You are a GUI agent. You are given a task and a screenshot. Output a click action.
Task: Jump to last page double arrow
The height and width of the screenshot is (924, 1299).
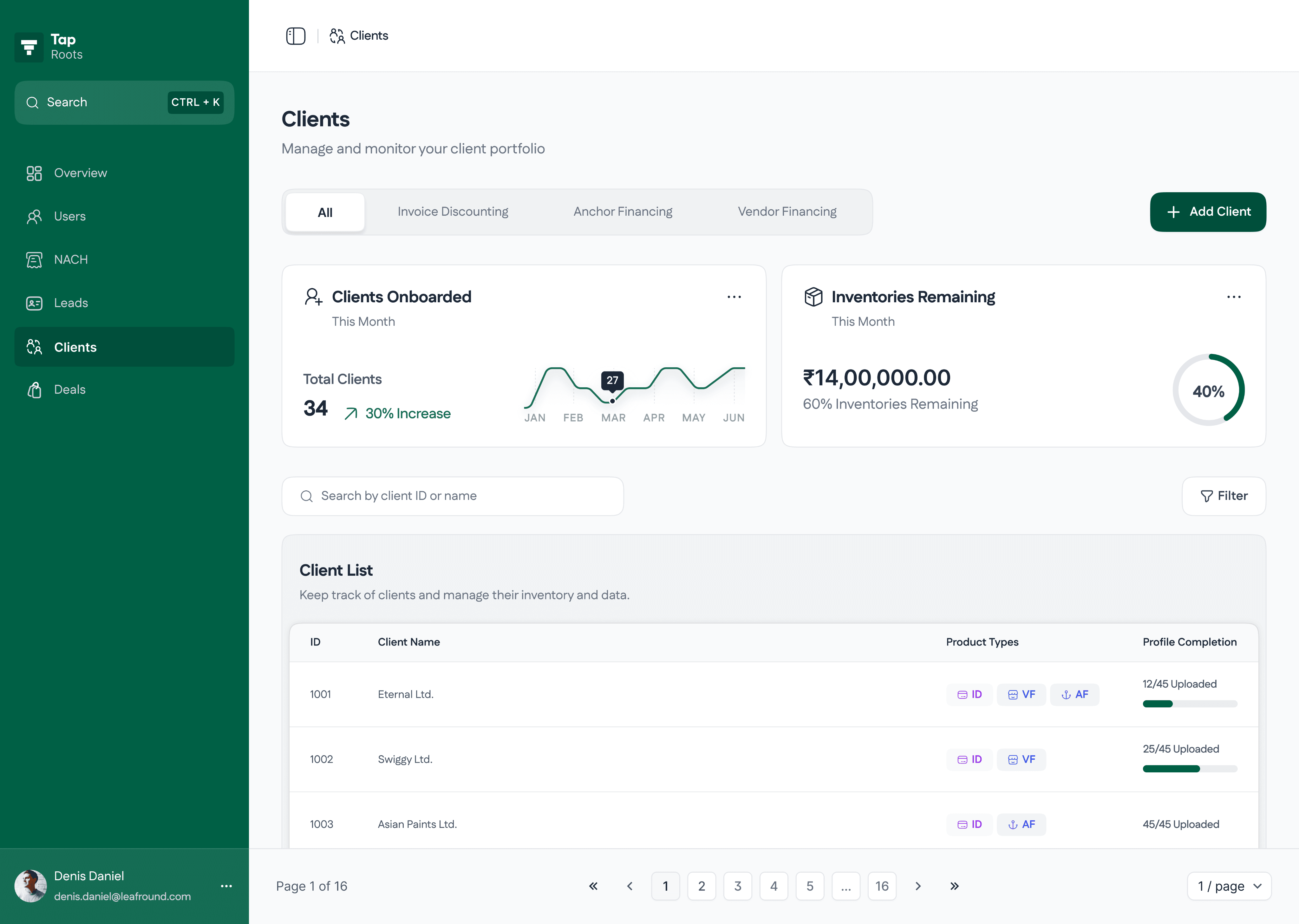(954, 886)
